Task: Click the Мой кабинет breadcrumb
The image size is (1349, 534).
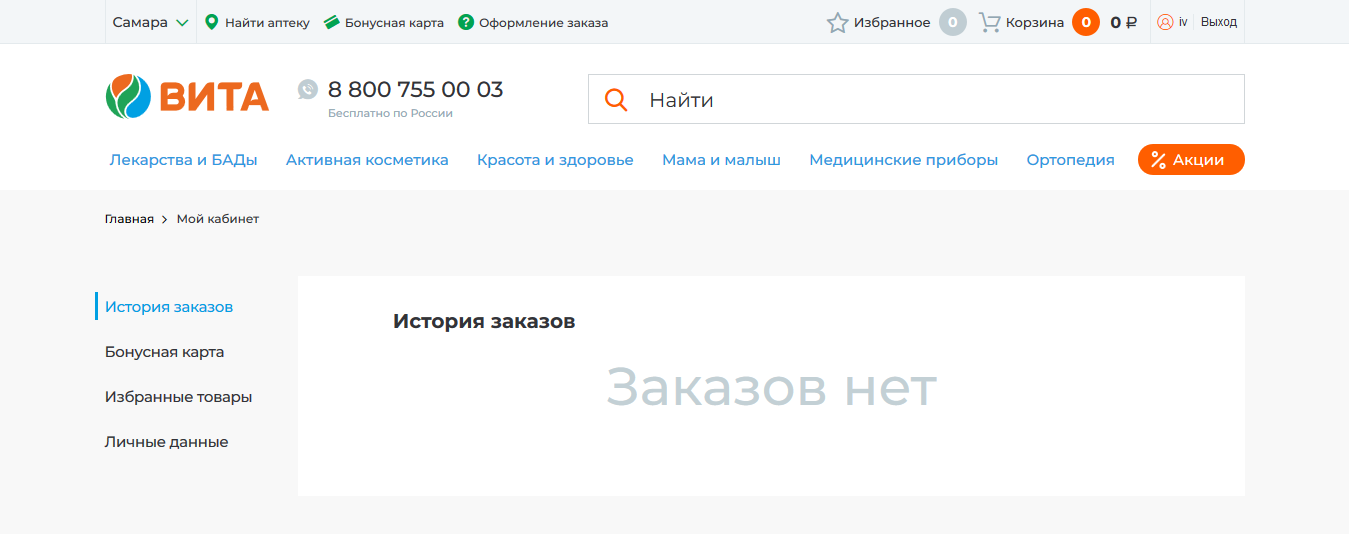Action: (x=218, y=219)
